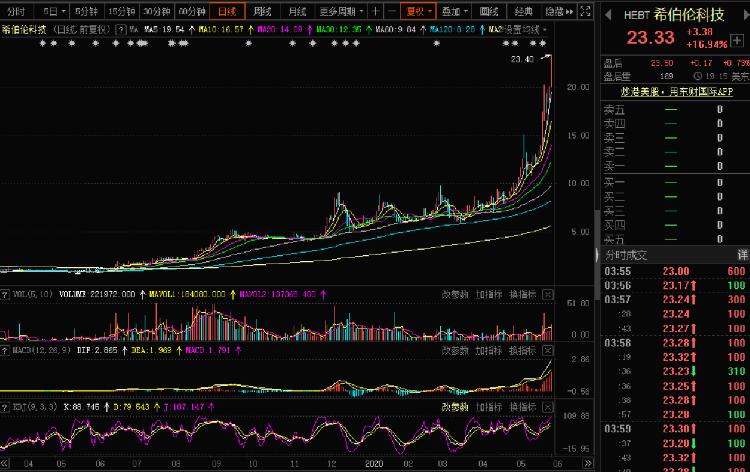Open the 复权 adjustment dropdown
Screen dimensions: 750x472
point(419,11)
